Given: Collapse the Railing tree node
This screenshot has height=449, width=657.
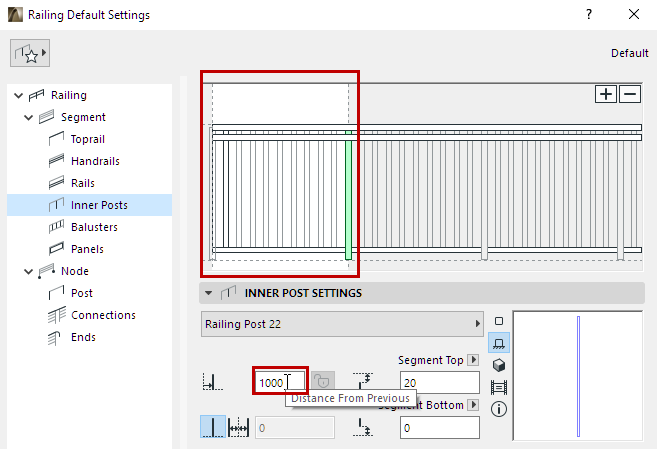Looking at the screenshot, I should (x=18, y=96).
